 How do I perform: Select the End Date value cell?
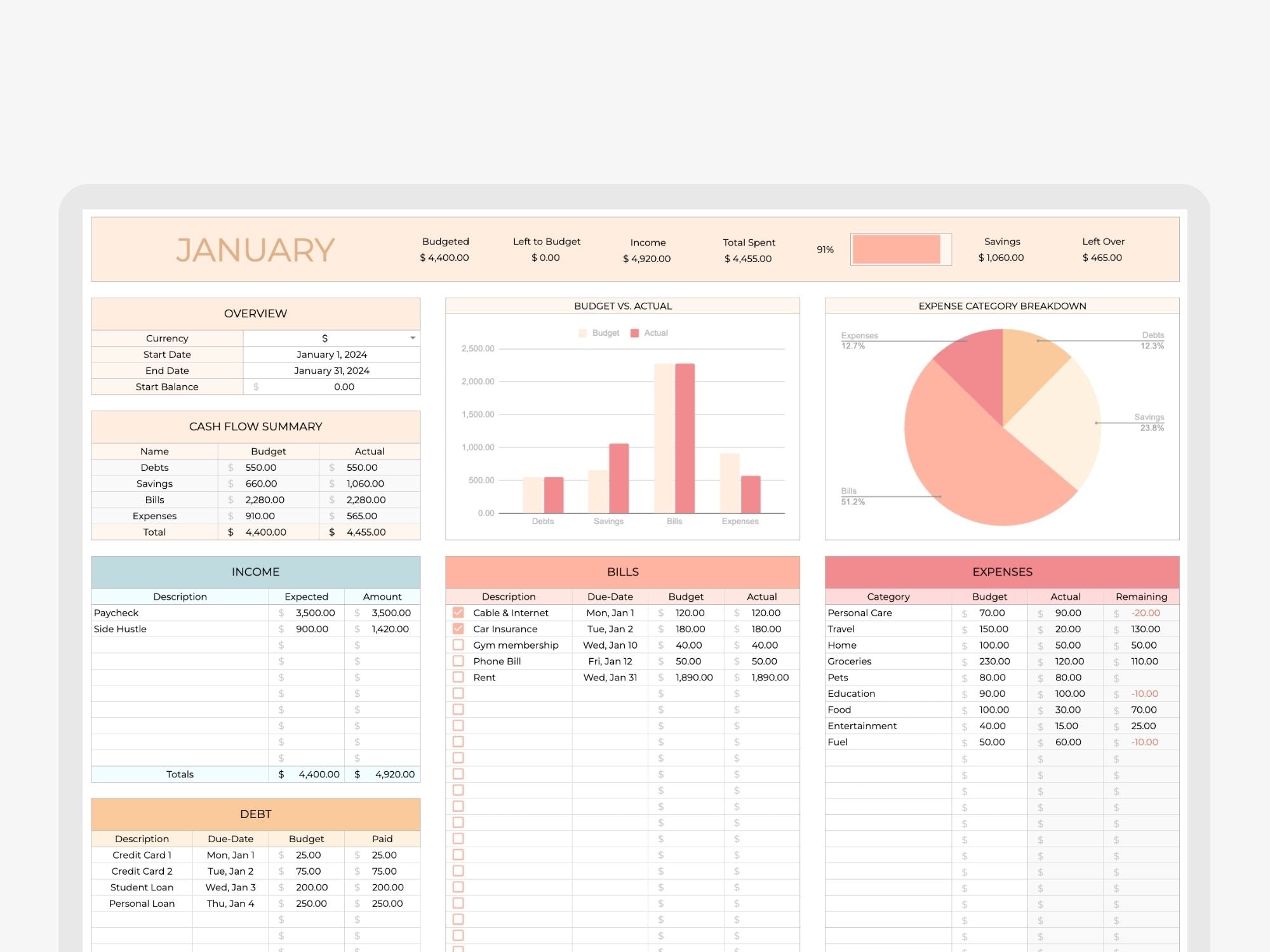click(331, 371)
